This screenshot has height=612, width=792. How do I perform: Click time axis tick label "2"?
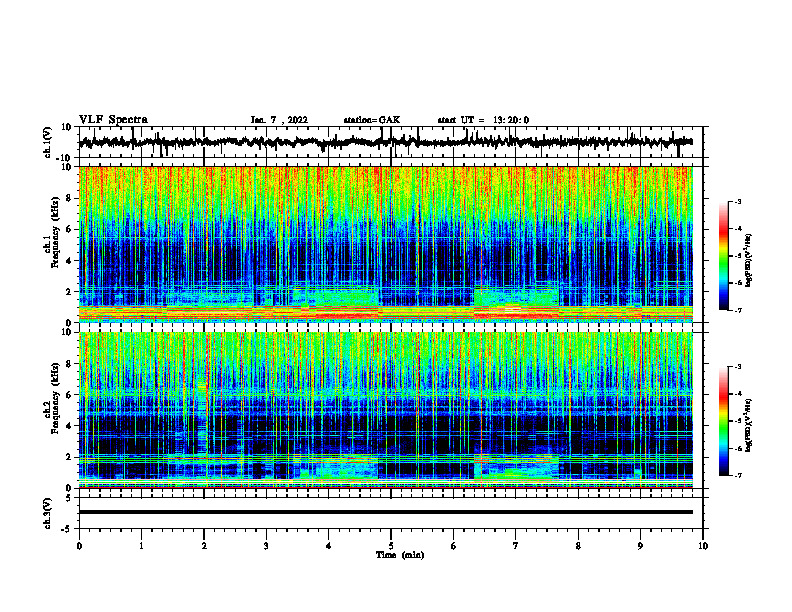(204, 546)
